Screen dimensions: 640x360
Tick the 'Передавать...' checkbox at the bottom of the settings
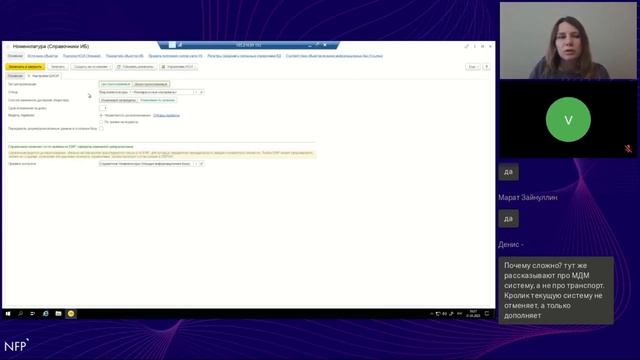click(x=101, y=129)
